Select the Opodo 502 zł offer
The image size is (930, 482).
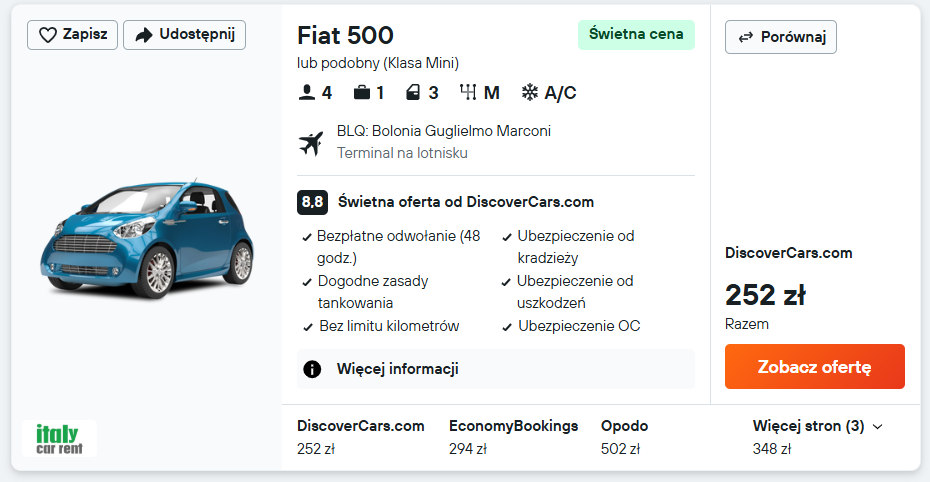pos(624,437)
